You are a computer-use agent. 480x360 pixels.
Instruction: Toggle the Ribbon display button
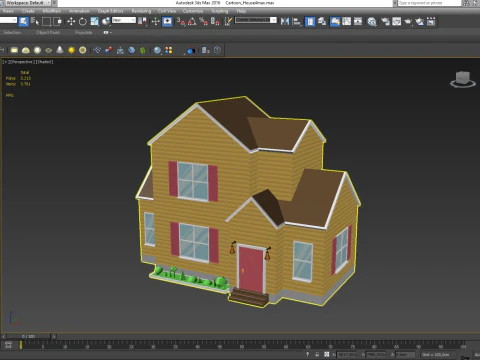[335, 22]
